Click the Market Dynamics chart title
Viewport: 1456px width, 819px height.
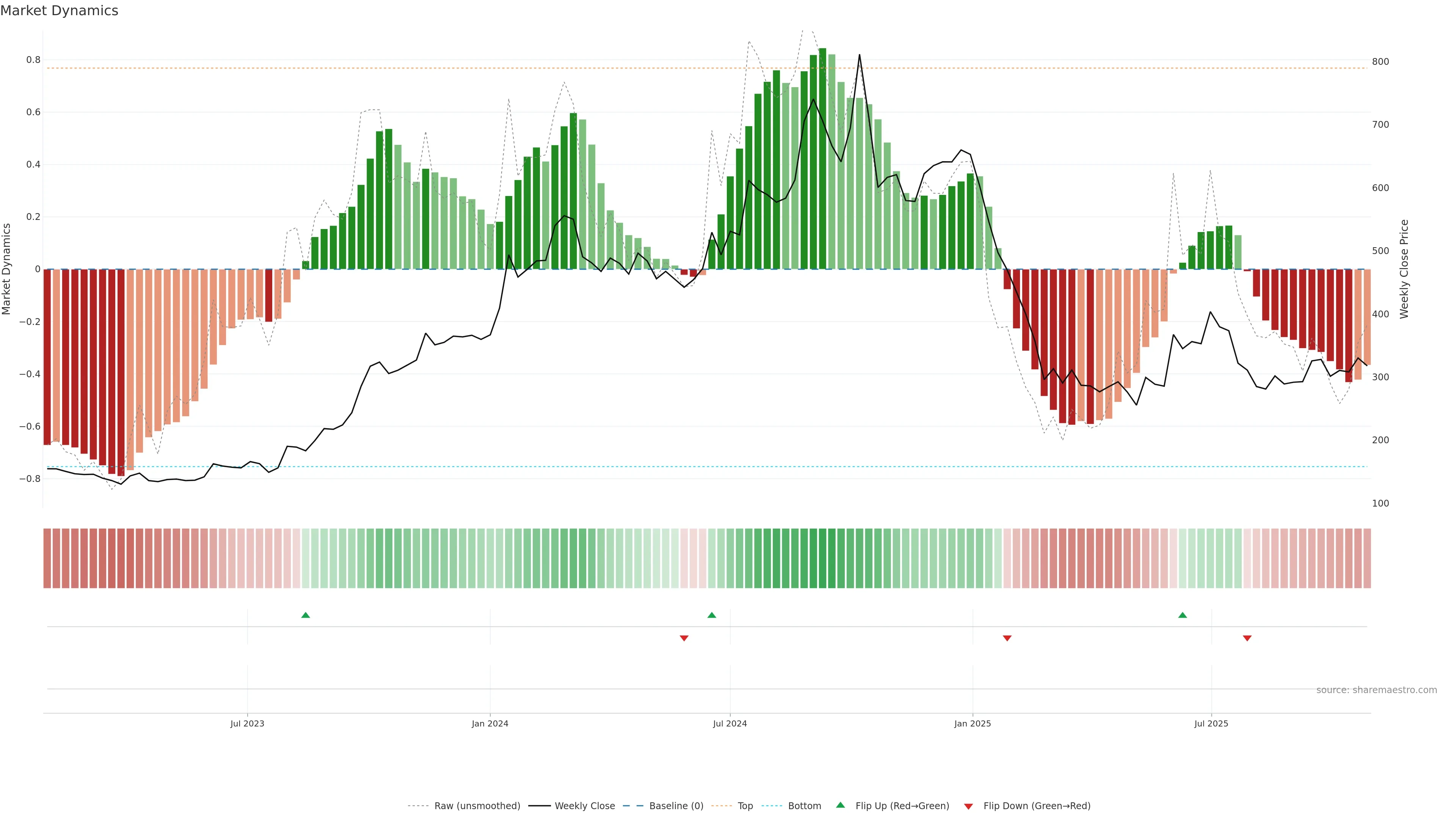60,11
